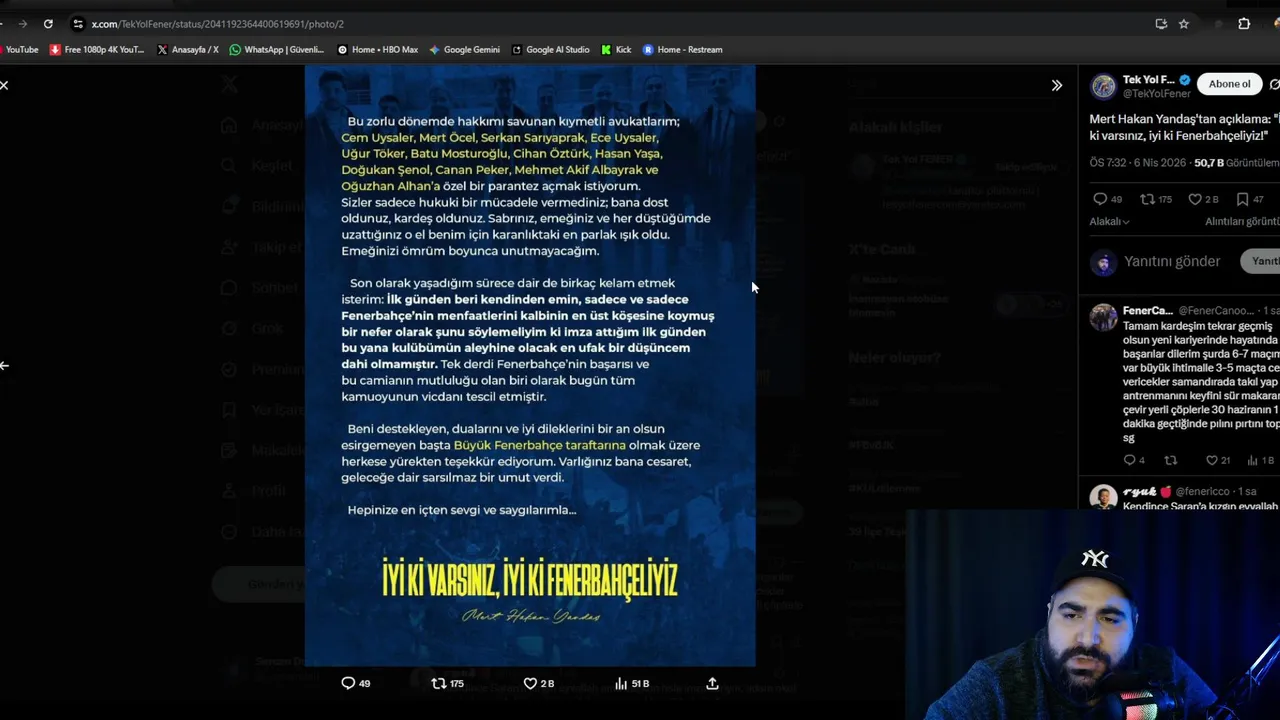Go to the previous photo with left arrow

pyautogui.click(x=4, y=365)
